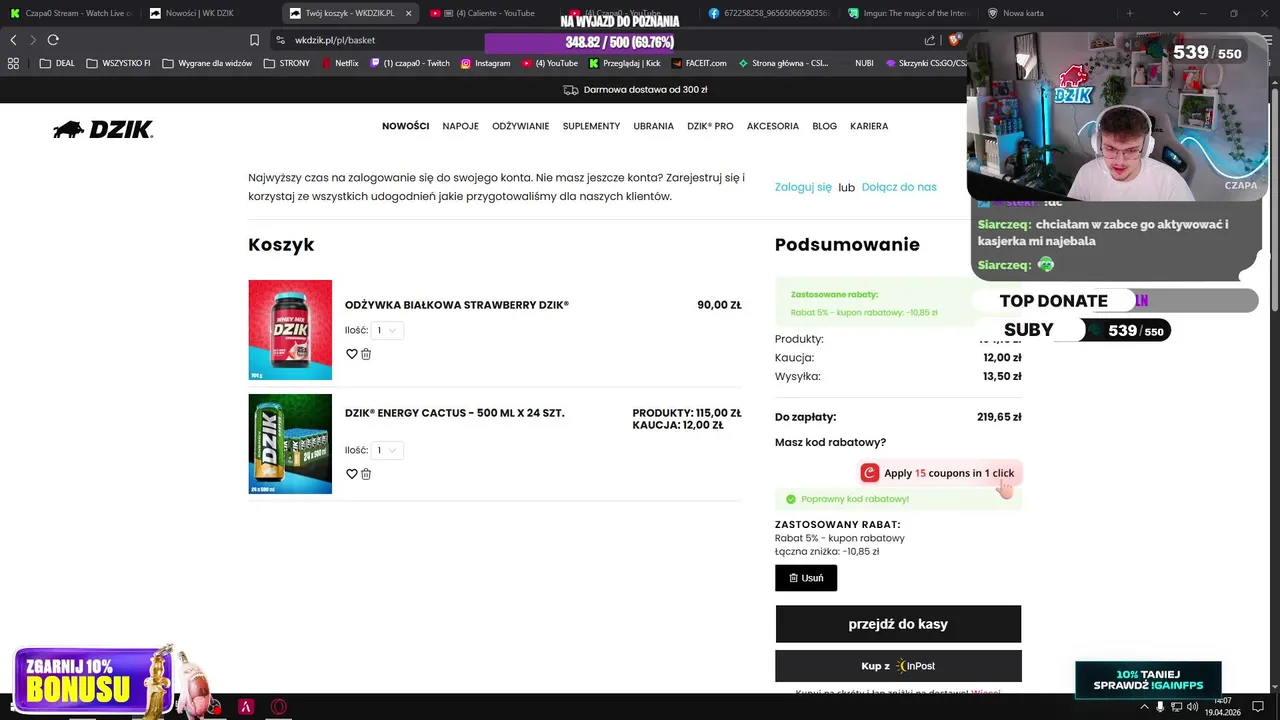This screenshot has height=720, width=1280.
Task: Click Kup z InPost button
Action: (898, 666)
